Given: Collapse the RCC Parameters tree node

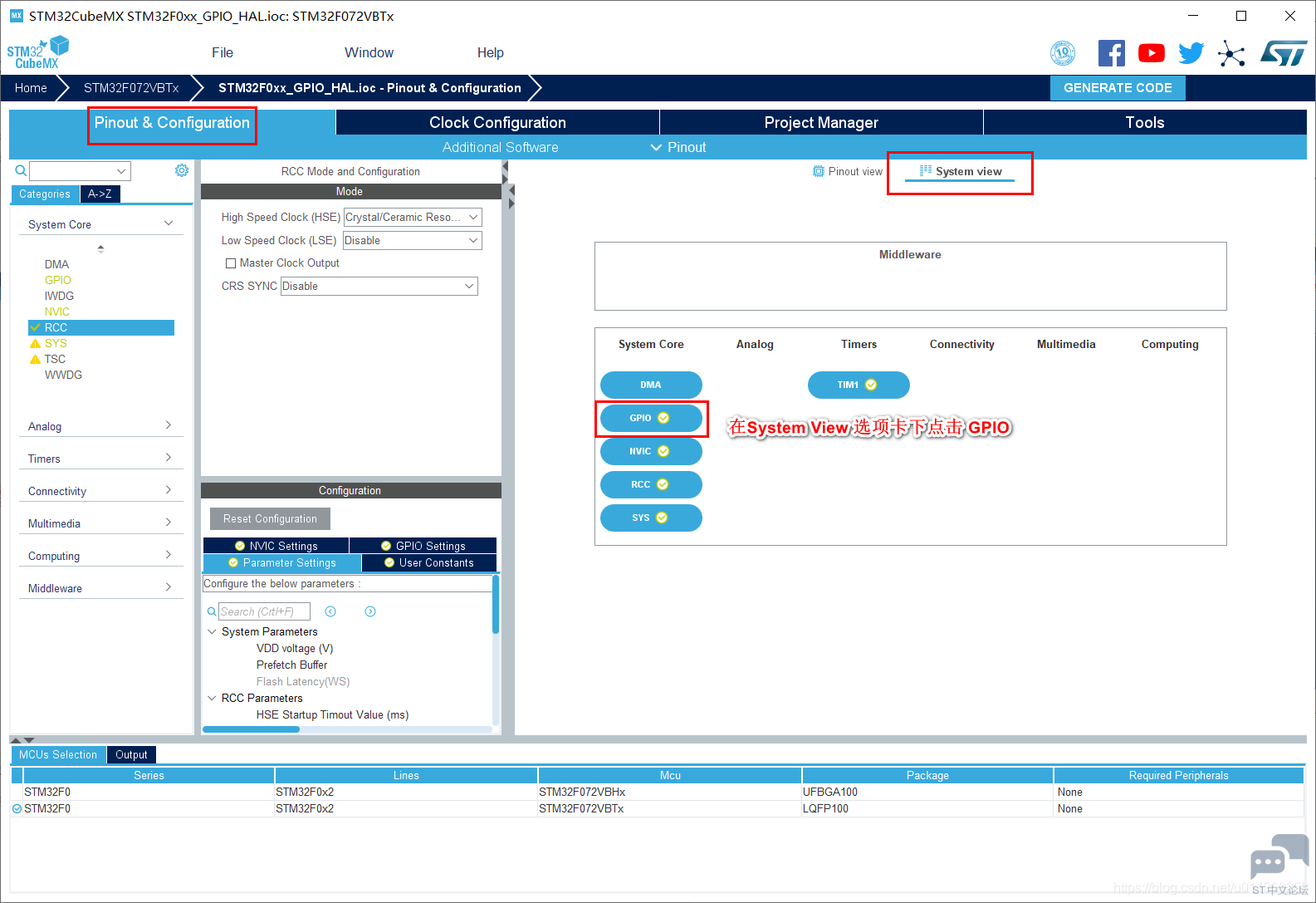Looking at the screenshot, I should [212, 698].
